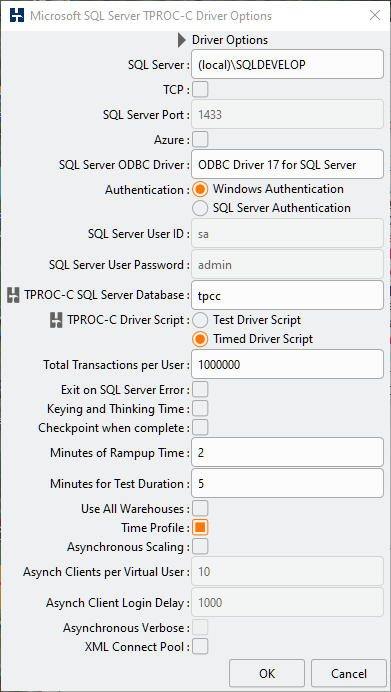Enable the TCP checkbox
The image size is (391, 692).
coord(200,90)
